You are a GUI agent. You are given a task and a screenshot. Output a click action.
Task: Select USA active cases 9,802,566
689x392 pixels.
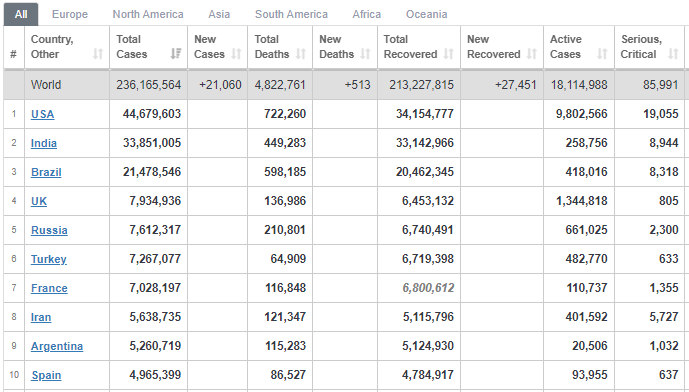point(582,114)
